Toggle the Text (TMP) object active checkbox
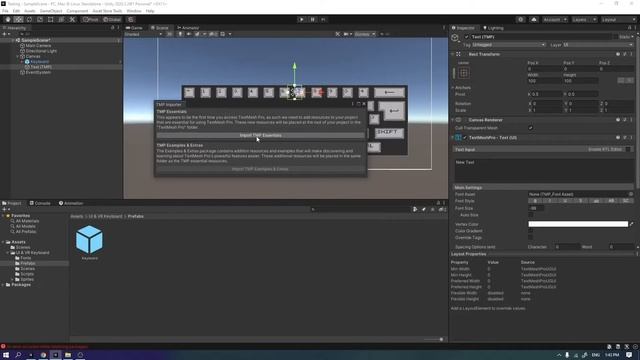640x360 pixels. (467, 37)
